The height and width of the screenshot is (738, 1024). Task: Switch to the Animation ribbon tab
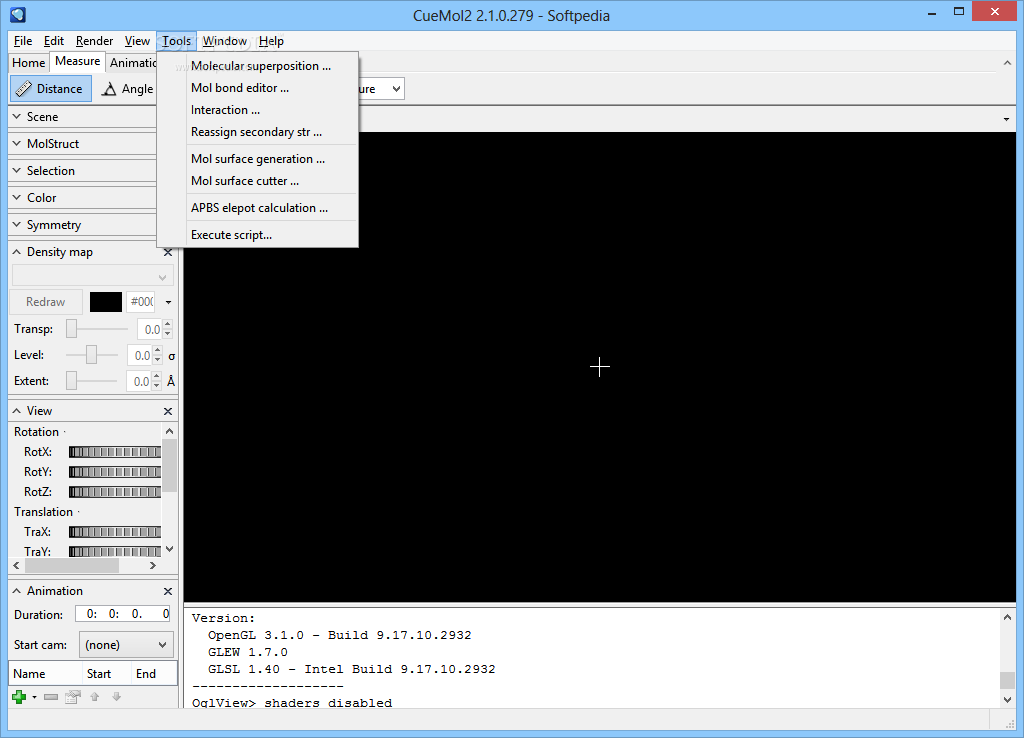[133, 63]
